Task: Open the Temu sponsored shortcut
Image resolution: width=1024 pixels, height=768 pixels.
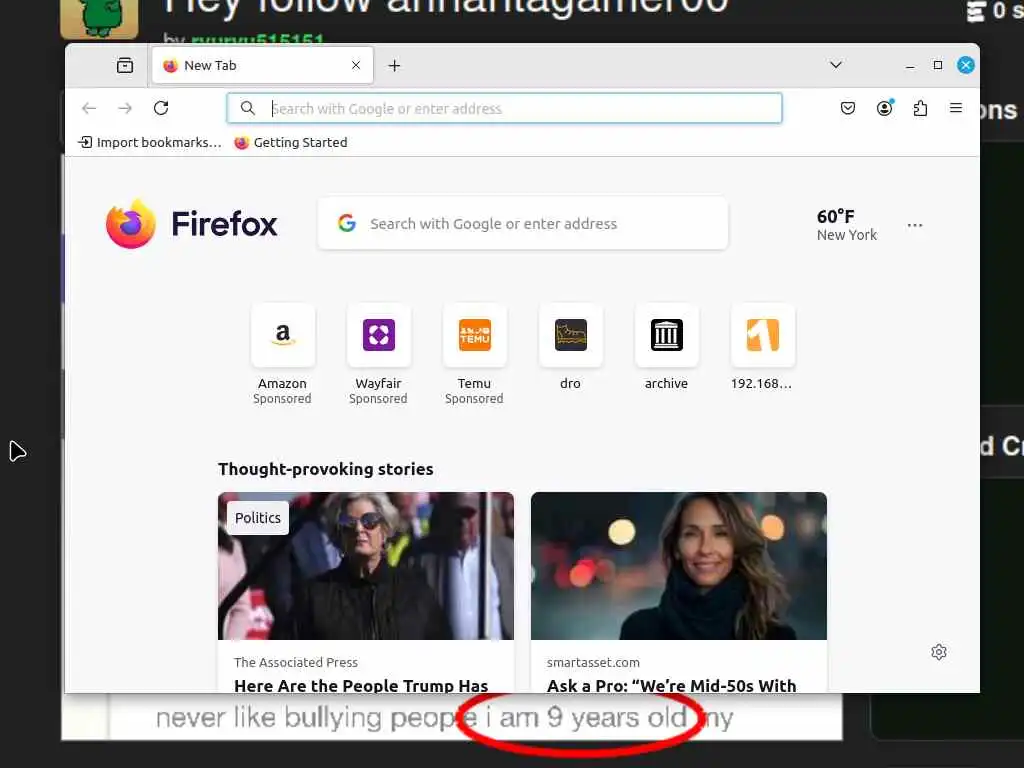Action: point(474,354)
